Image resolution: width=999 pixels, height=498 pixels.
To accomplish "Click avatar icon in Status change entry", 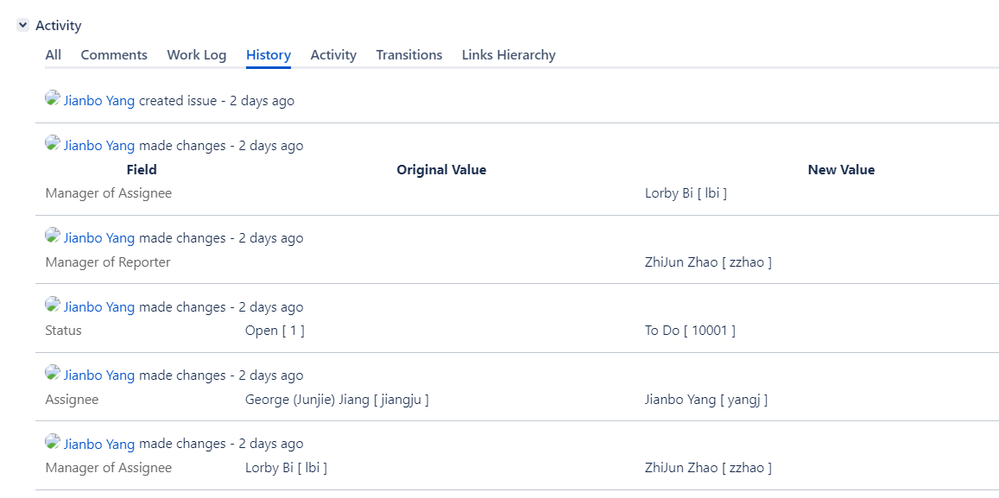I will (x=53, y=305).
